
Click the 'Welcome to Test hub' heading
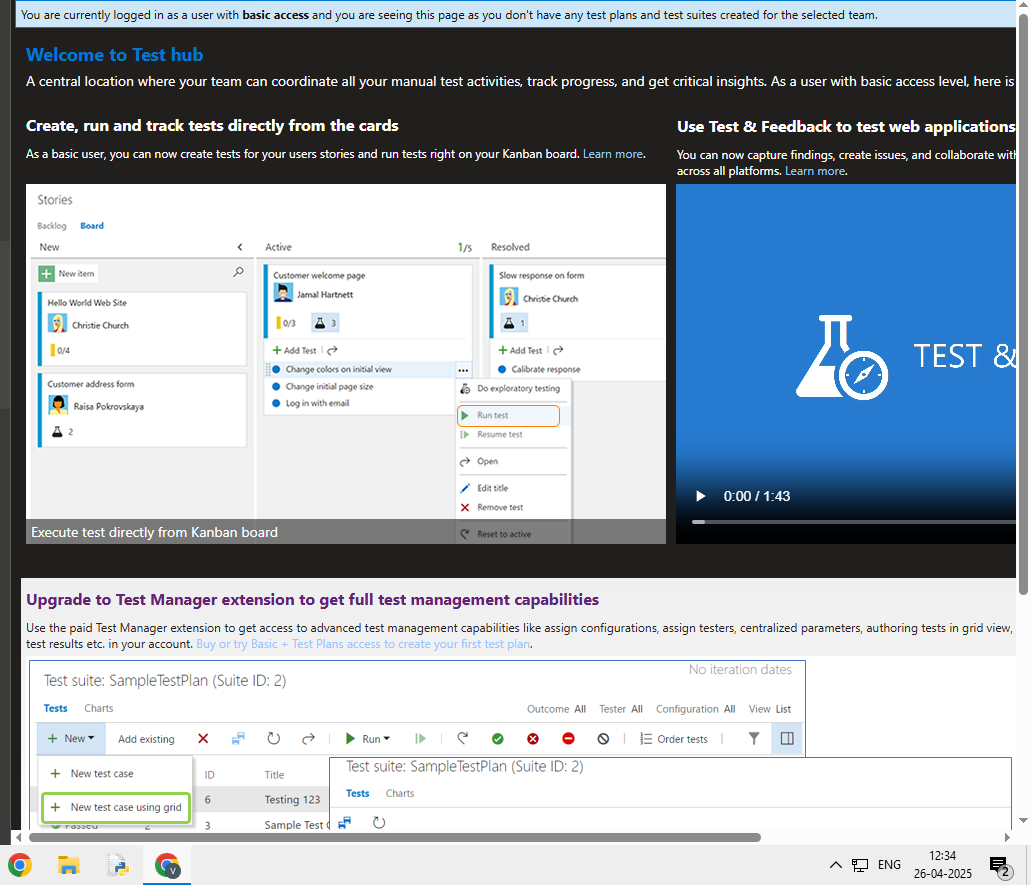pos(114,55)
